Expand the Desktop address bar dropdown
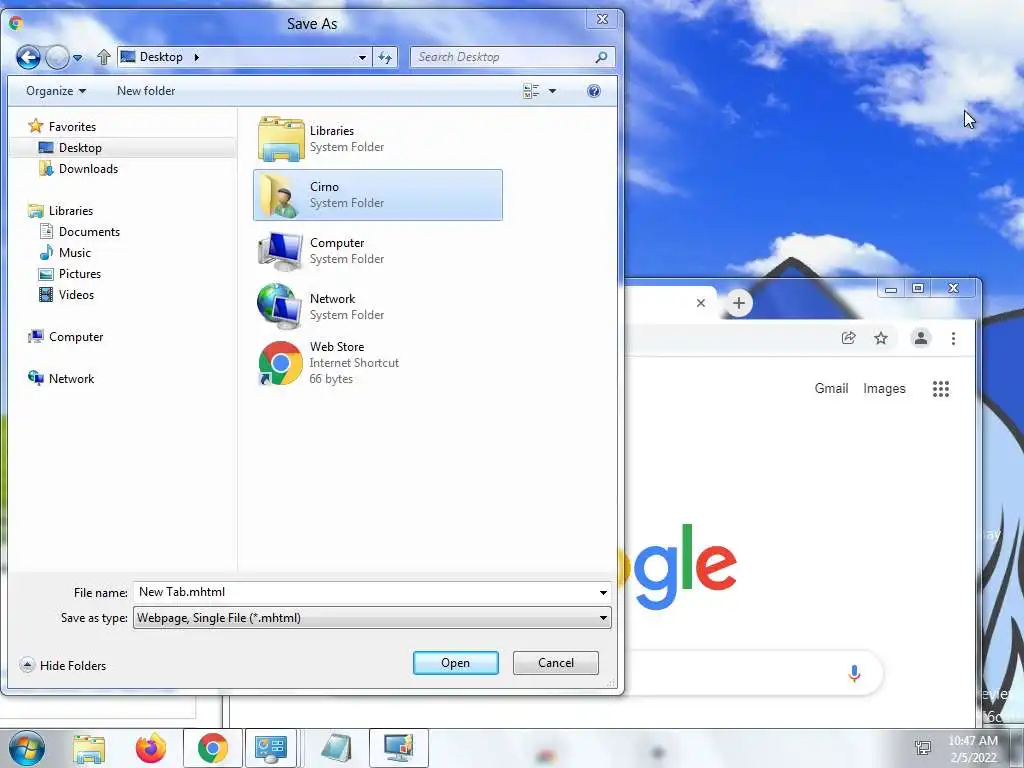The width and height of the screenshot is (1024, 768). tap(362, 57)
